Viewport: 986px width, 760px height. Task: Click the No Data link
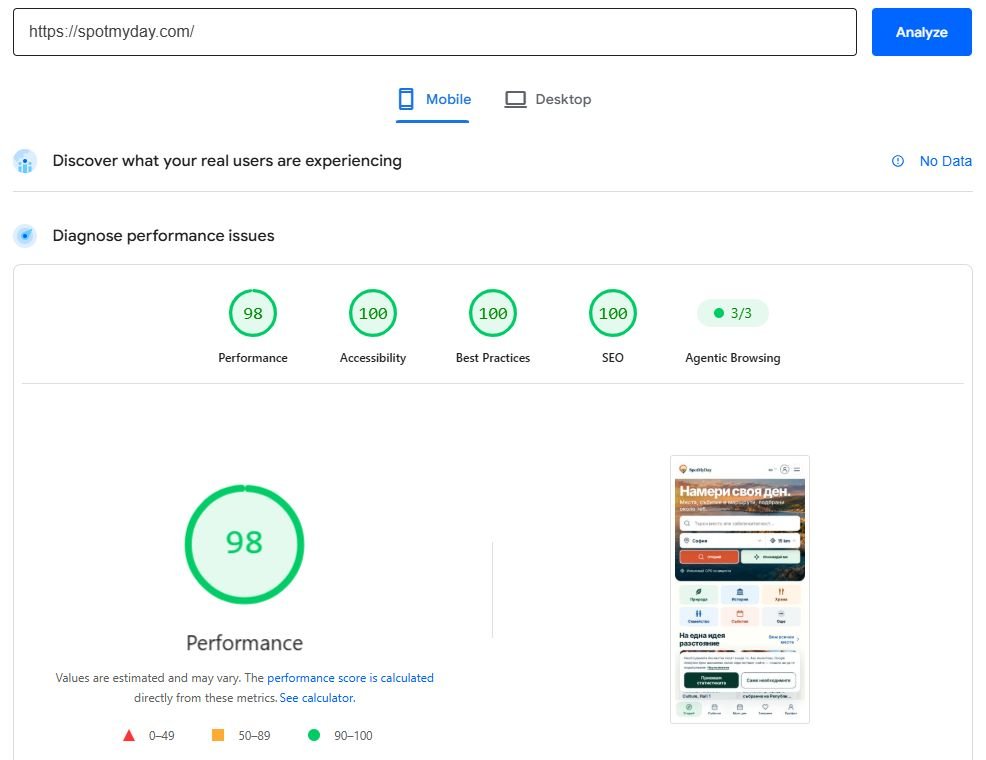point(945,161)
